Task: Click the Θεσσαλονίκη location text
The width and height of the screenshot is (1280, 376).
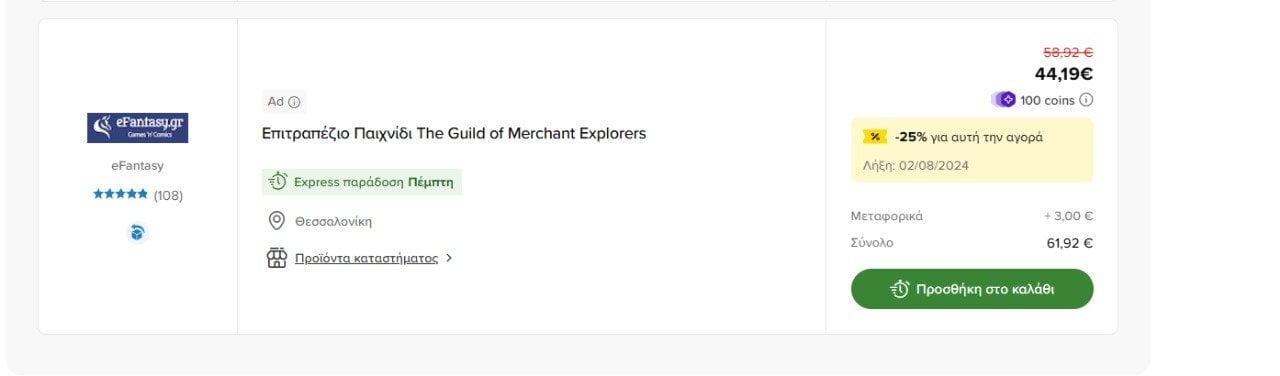Action: coord(333,222)
